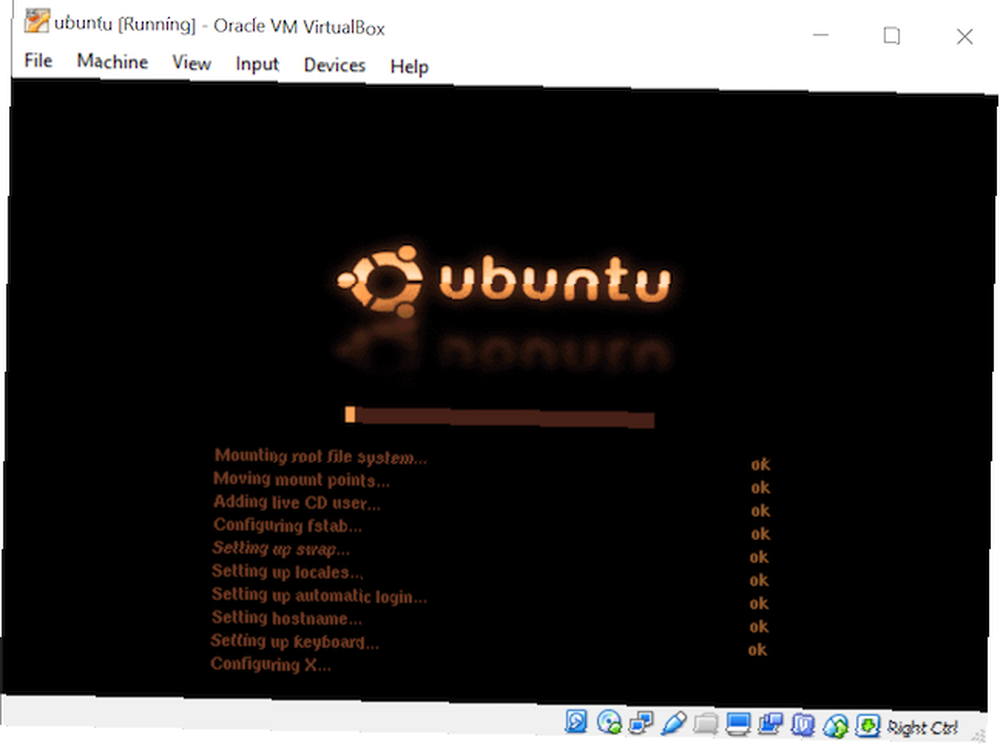Click the 'Setting up automatic login...' line

point(319,595)
